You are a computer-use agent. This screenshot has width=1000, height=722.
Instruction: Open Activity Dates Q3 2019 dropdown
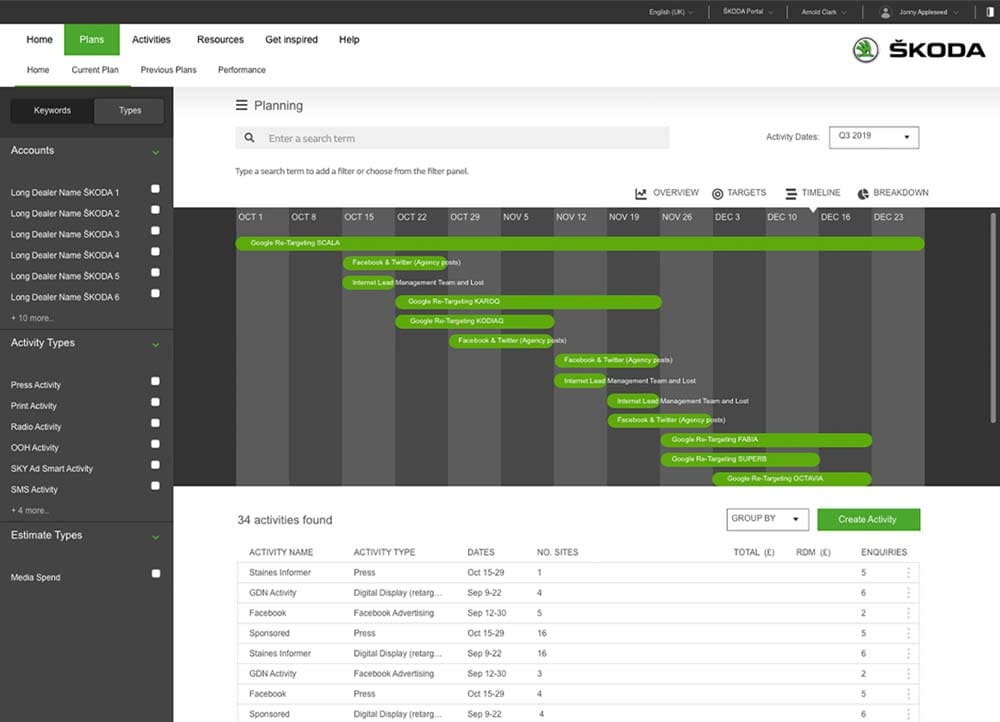[x=874, y=137]
